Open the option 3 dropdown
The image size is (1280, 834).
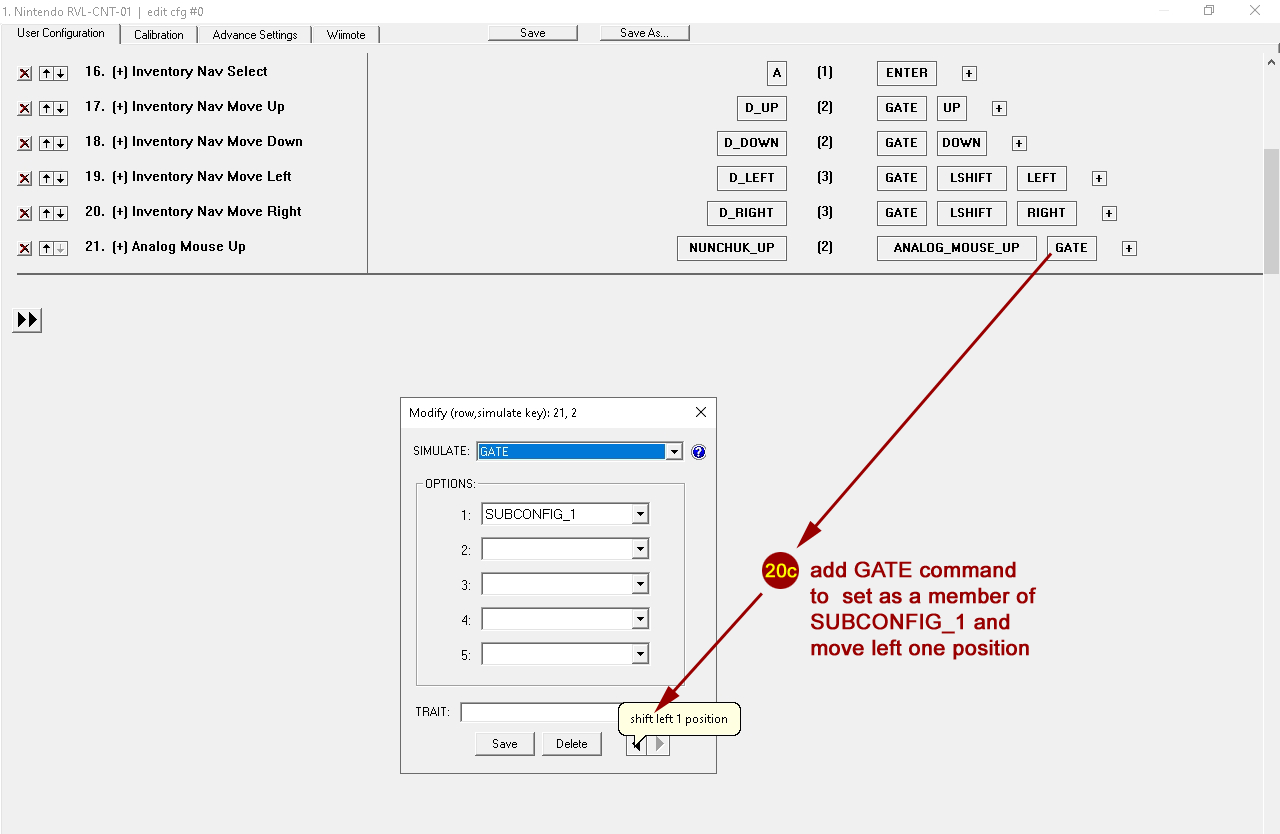tap(640, 584)
